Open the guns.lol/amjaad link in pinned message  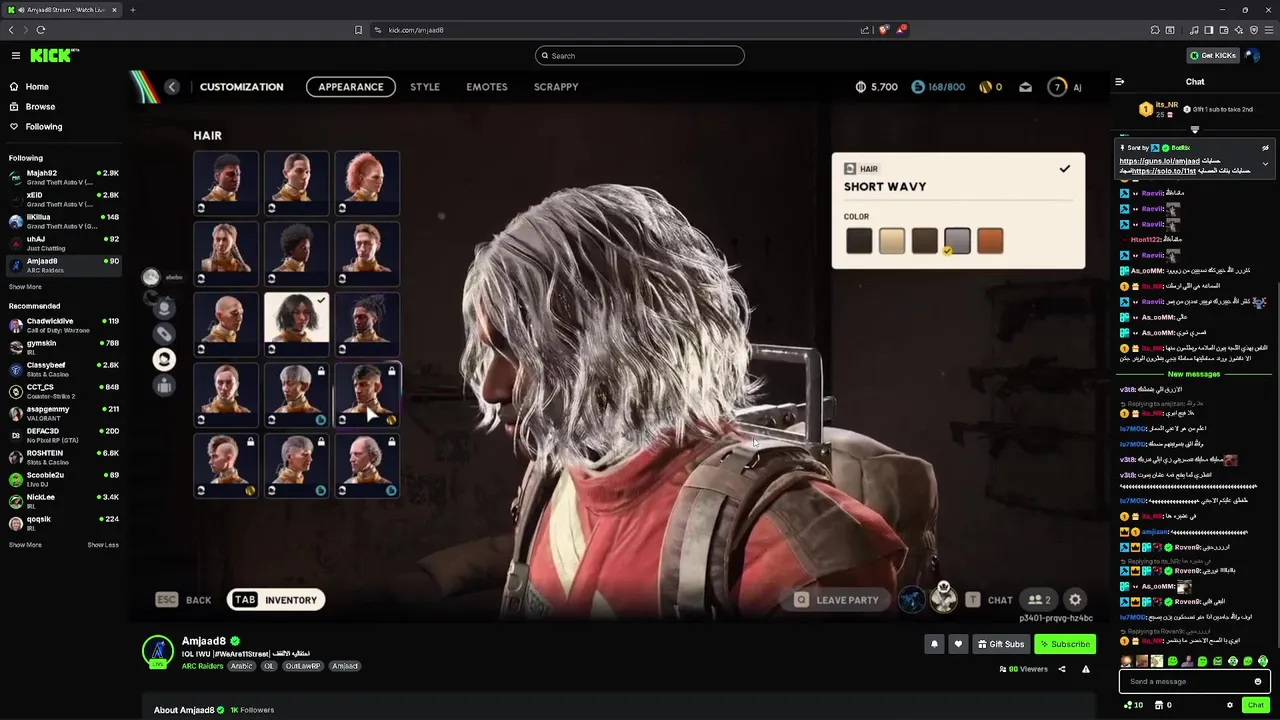pyautogui.click(x=1159, y=161)
